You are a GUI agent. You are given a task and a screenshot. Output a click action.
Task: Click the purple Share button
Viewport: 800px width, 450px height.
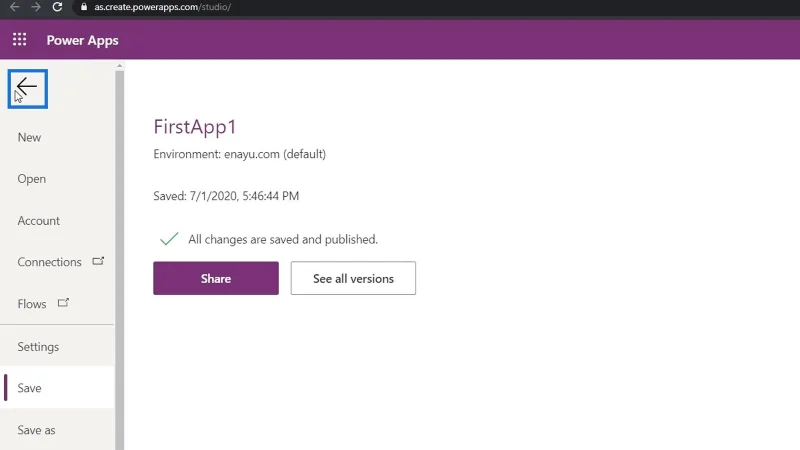point(216,278)
